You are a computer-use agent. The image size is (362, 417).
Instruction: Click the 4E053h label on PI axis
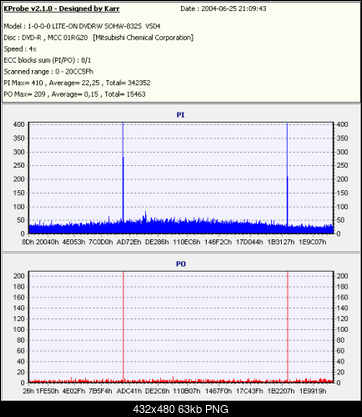(74, 242)
